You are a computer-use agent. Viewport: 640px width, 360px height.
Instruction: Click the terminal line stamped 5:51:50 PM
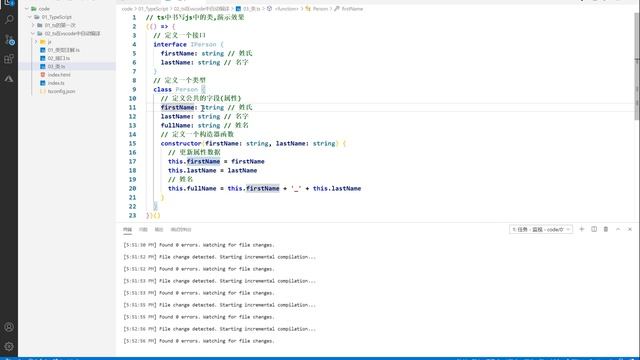click(199, 245)
